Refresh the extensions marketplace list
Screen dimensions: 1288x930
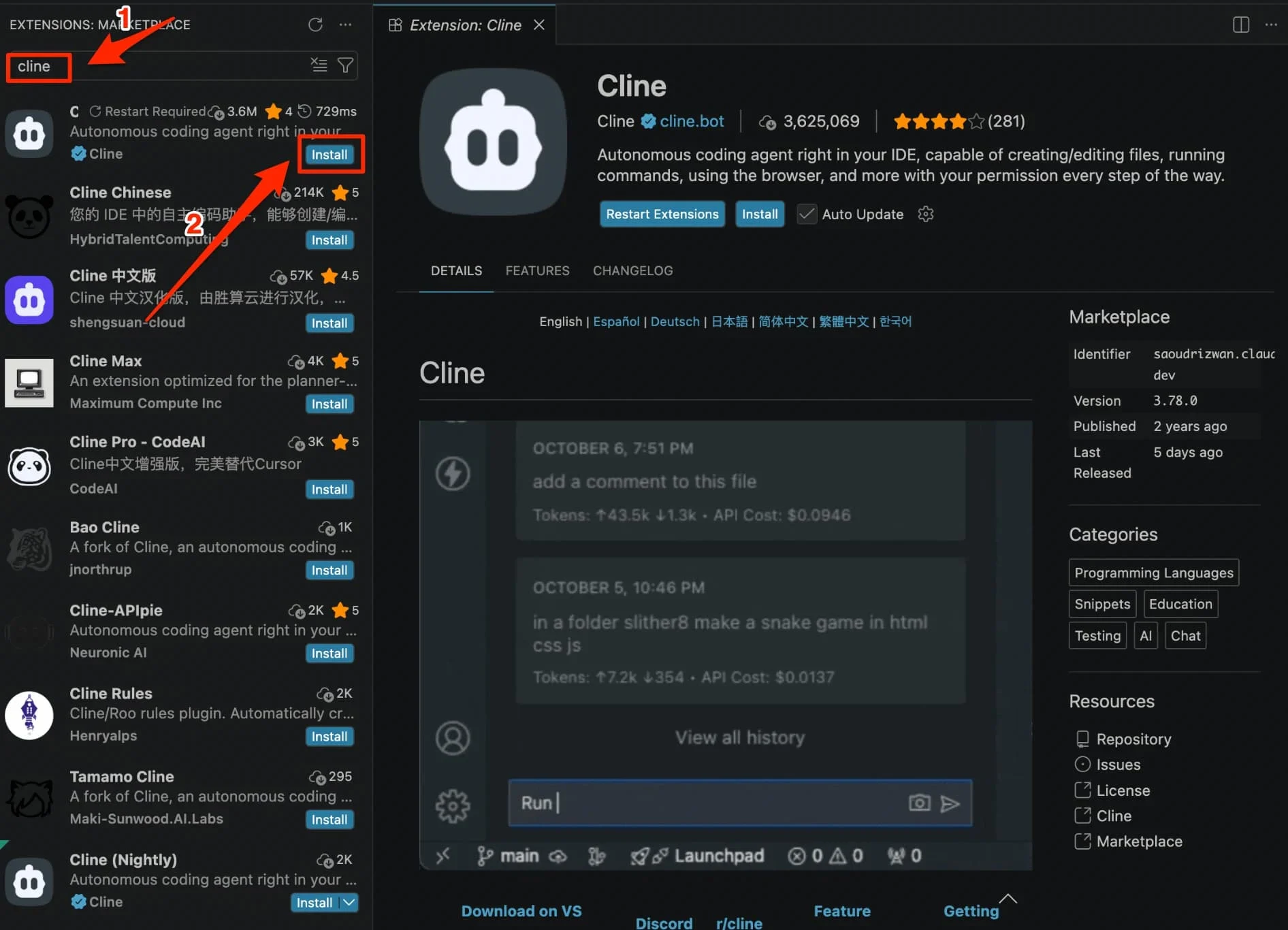point(315,25)
